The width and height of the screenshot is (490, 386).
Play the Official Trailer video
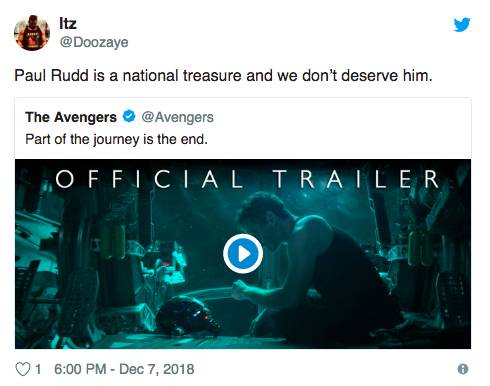point(243,254)
